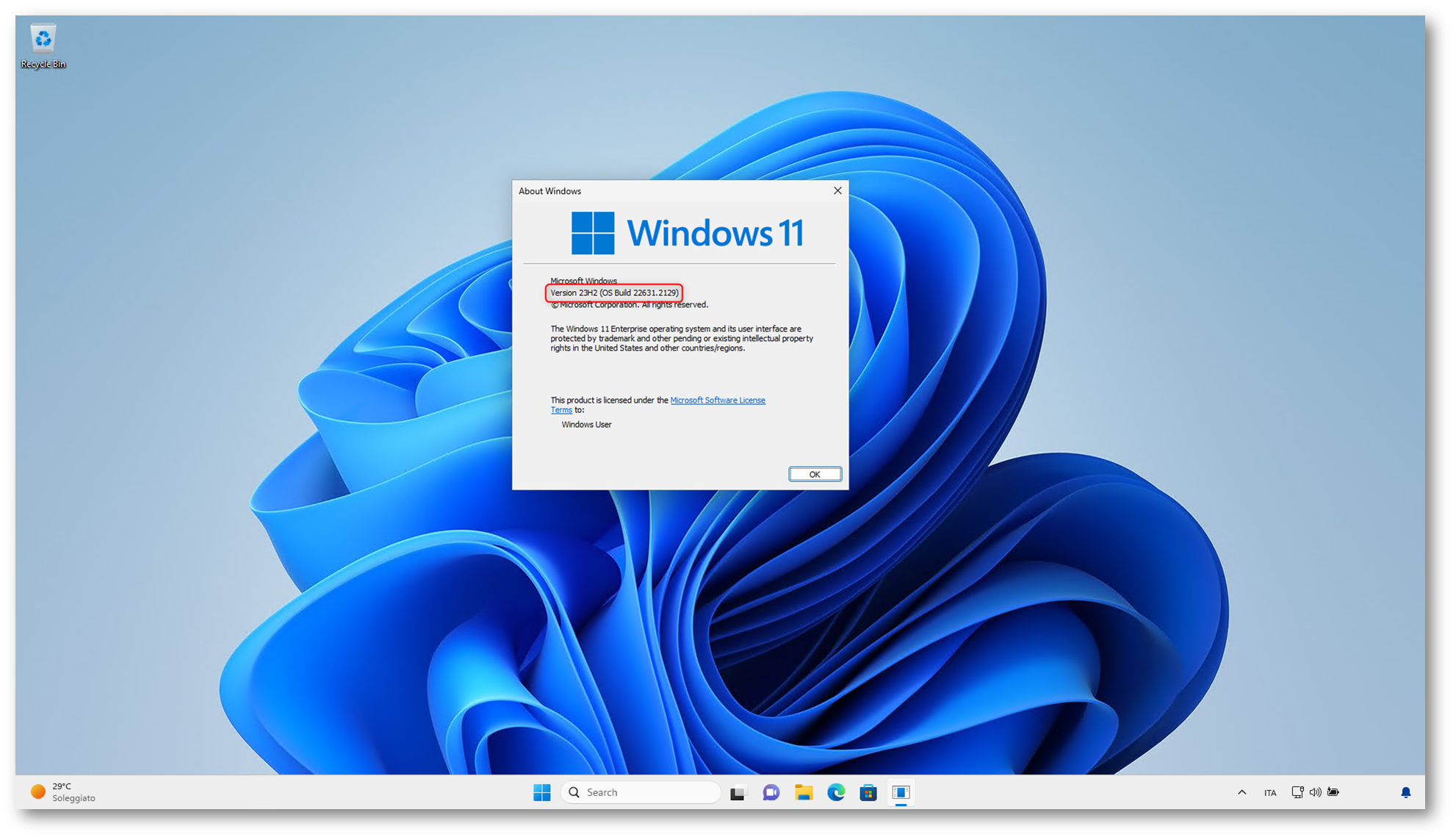Screen dimensions: 1456x840
Task: Click the Version 23H2 build text
Action: [614, 292]
